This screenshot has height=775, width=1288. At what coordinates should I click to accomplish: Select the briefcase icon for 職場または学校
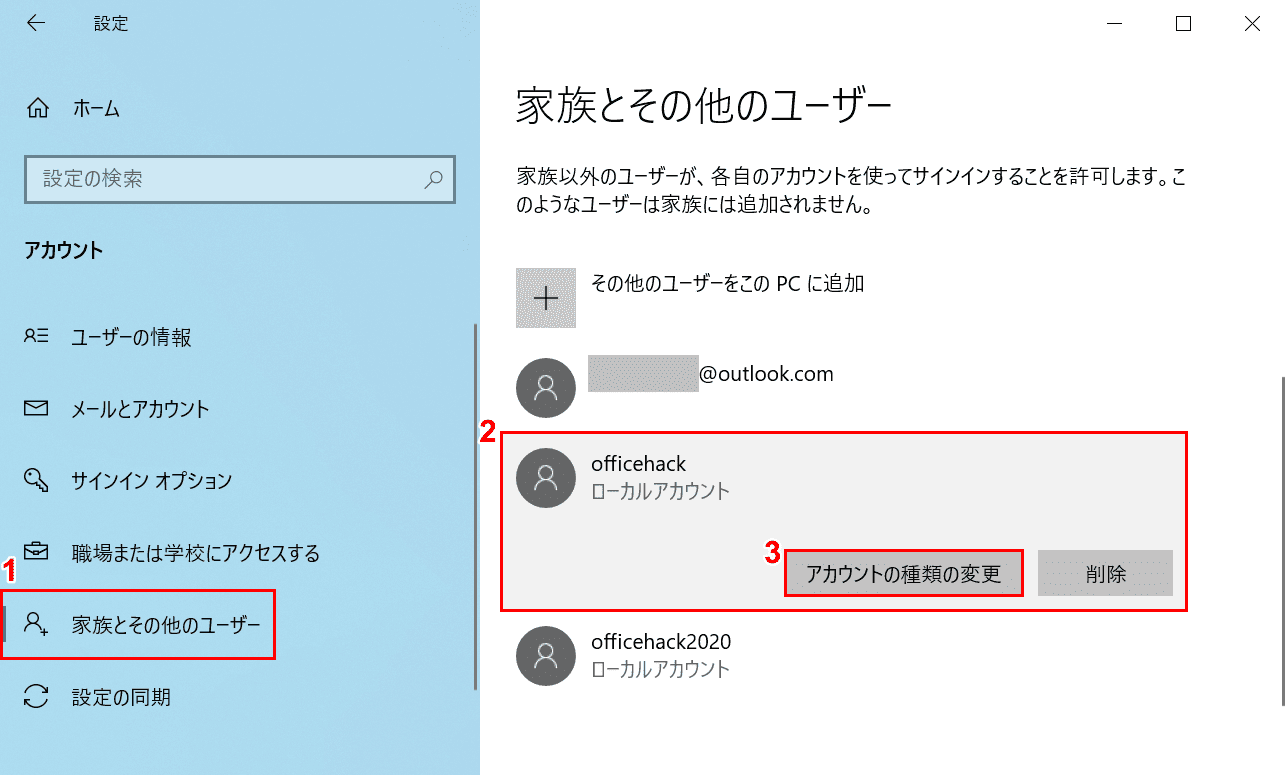36,552
